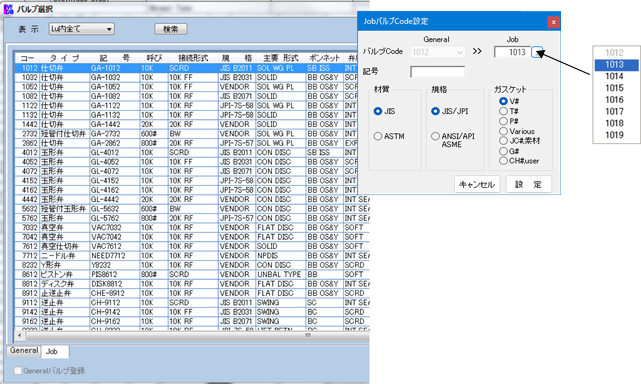Image resolution: width=641 pixels, height=384 pixels.
Task: Select the T# gasket radio button
Action: (503, 111)
